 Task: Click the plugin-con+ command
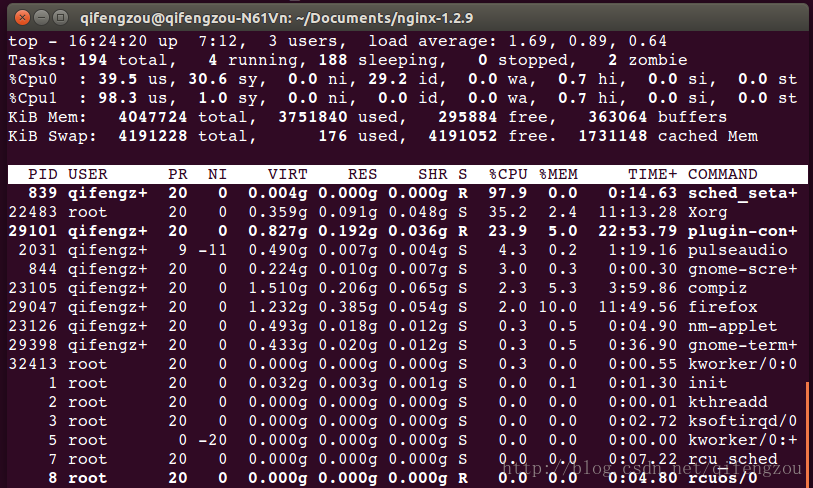click(x=742, y=231)
